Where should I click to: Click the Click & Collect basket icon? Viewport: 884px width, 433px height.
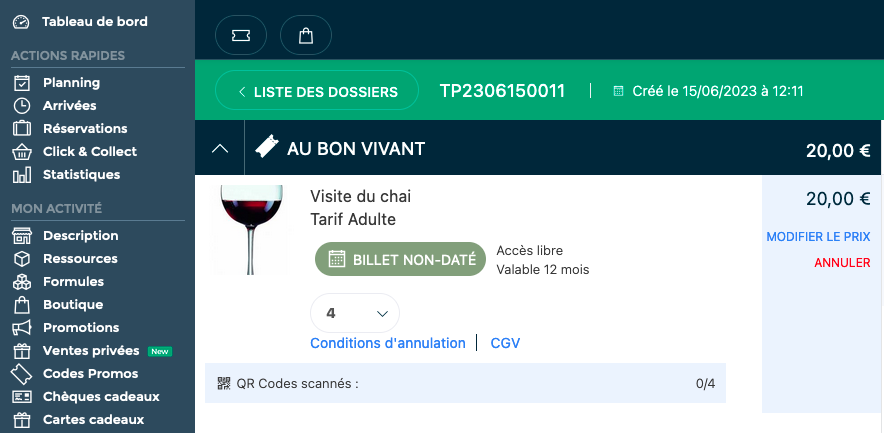(22, 152)
